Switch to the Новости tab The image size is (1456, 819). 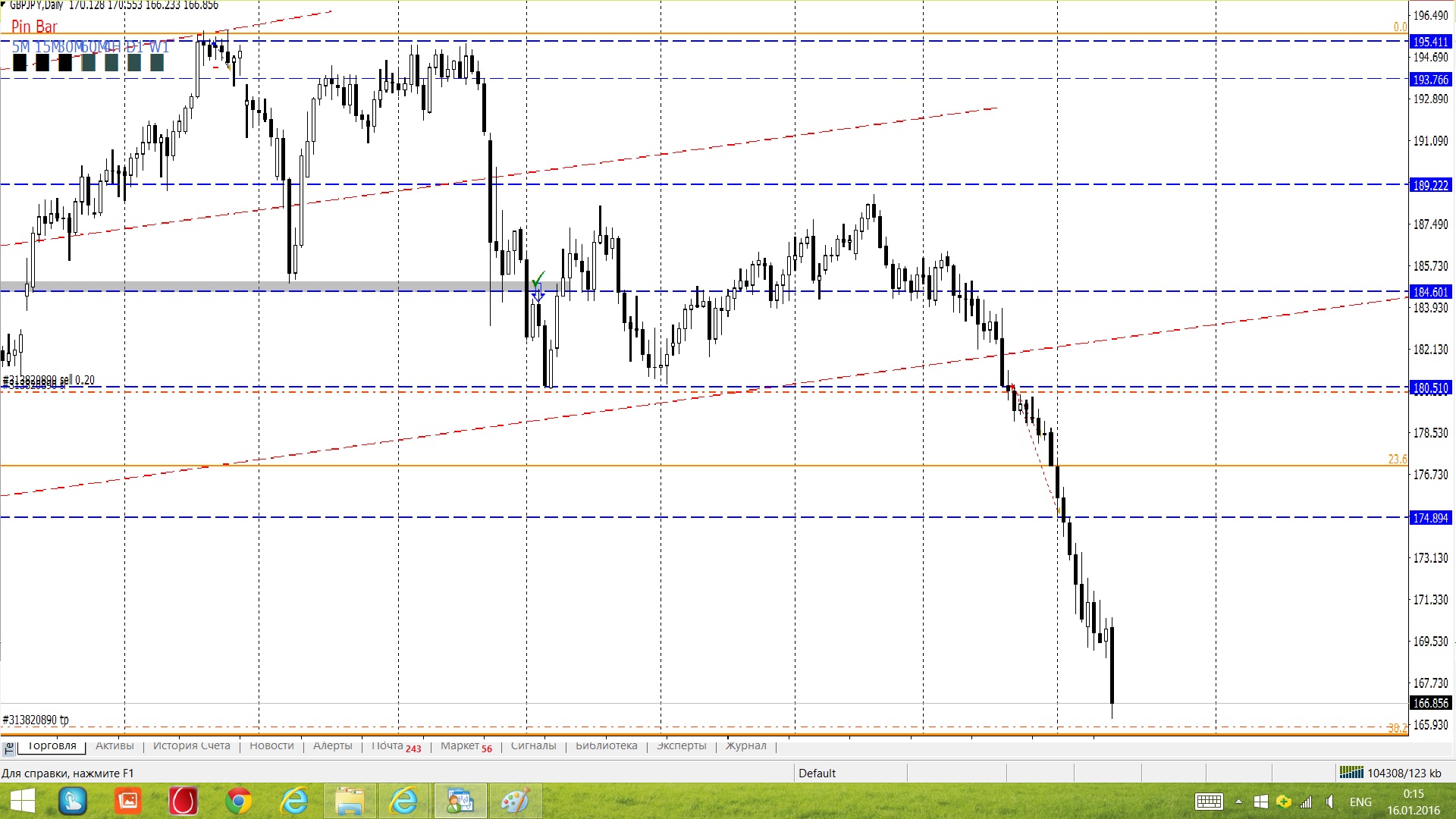(x=271, y=745)
